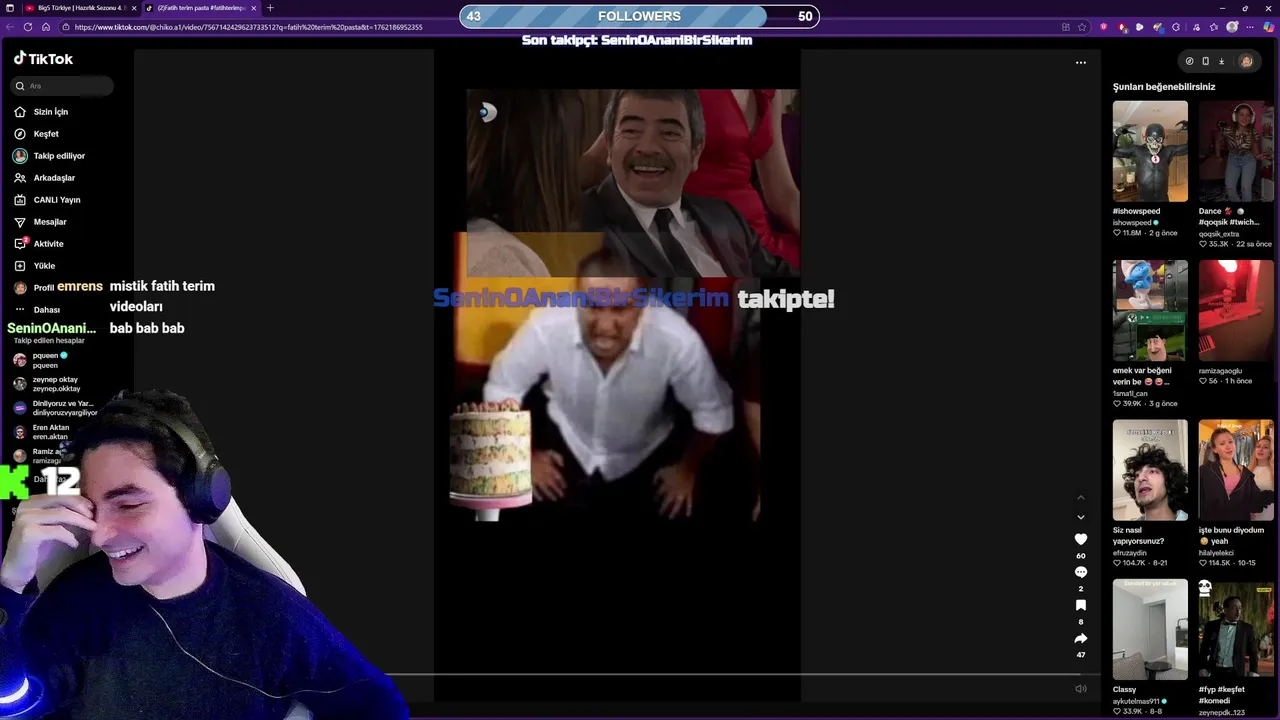Click the 'Şunları beğenebilirsiniz' heading

tap(1164, 87)
